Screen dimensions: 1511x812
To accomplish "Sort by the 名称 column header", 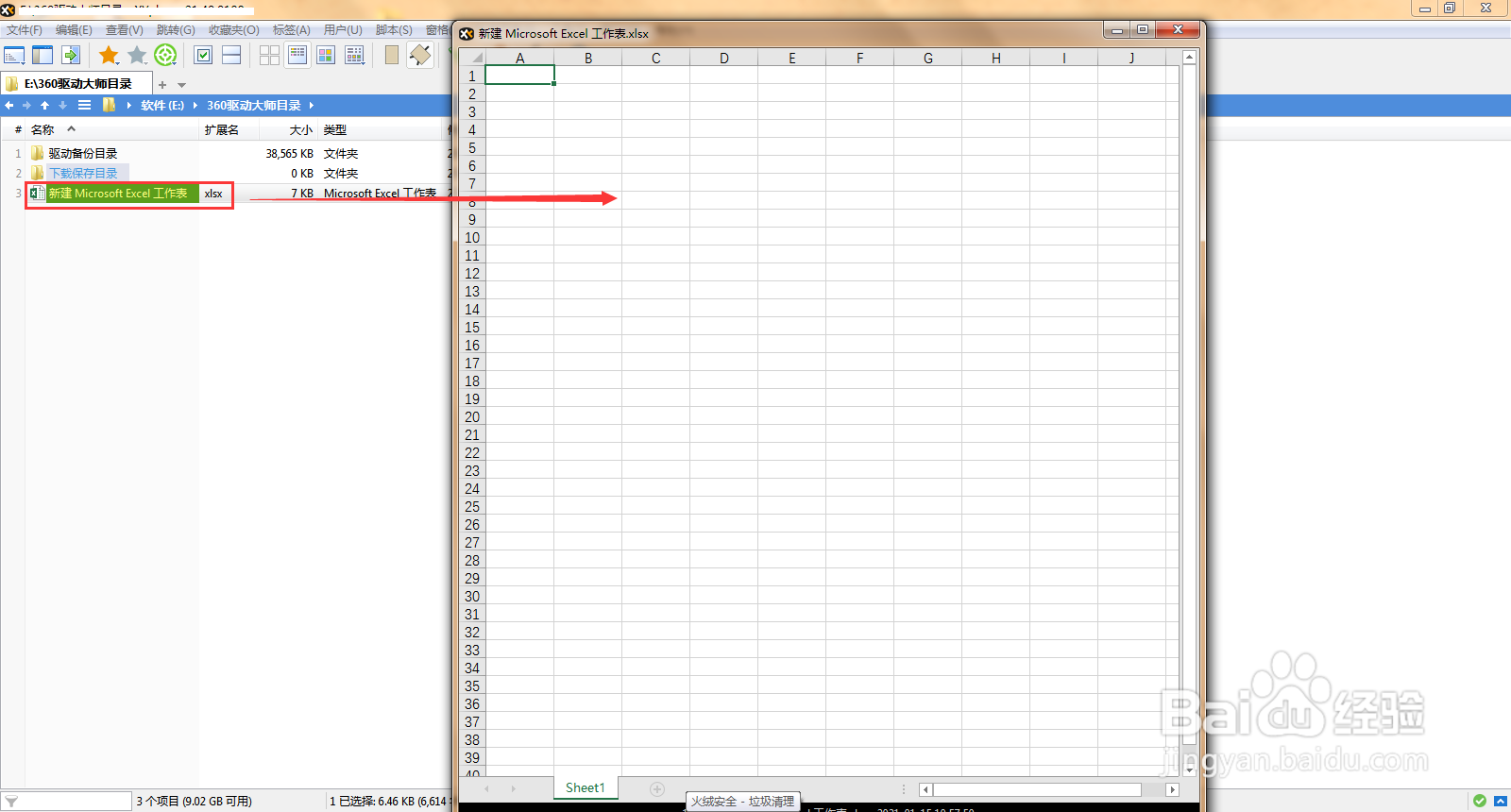I will point(42,130).
